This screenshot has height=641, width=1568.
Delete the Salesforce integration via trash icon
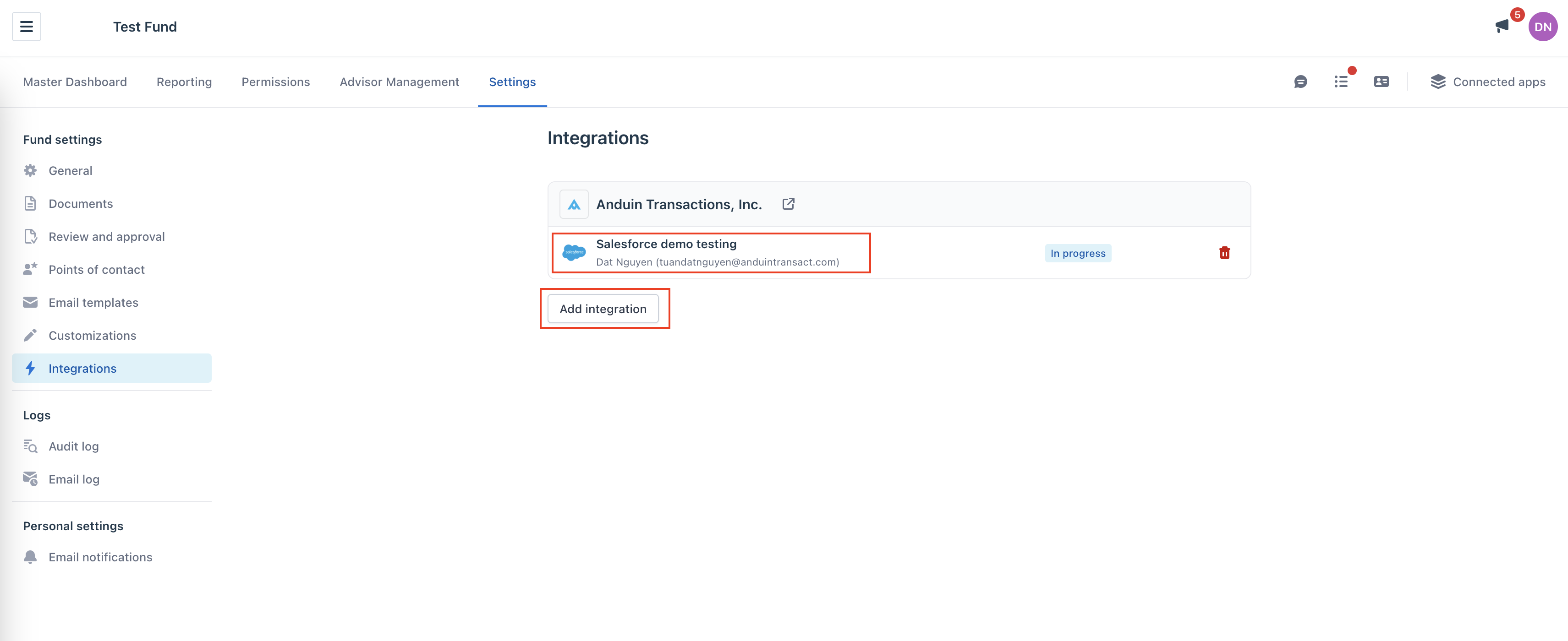pyautogui.click(x=1224, y=253)
